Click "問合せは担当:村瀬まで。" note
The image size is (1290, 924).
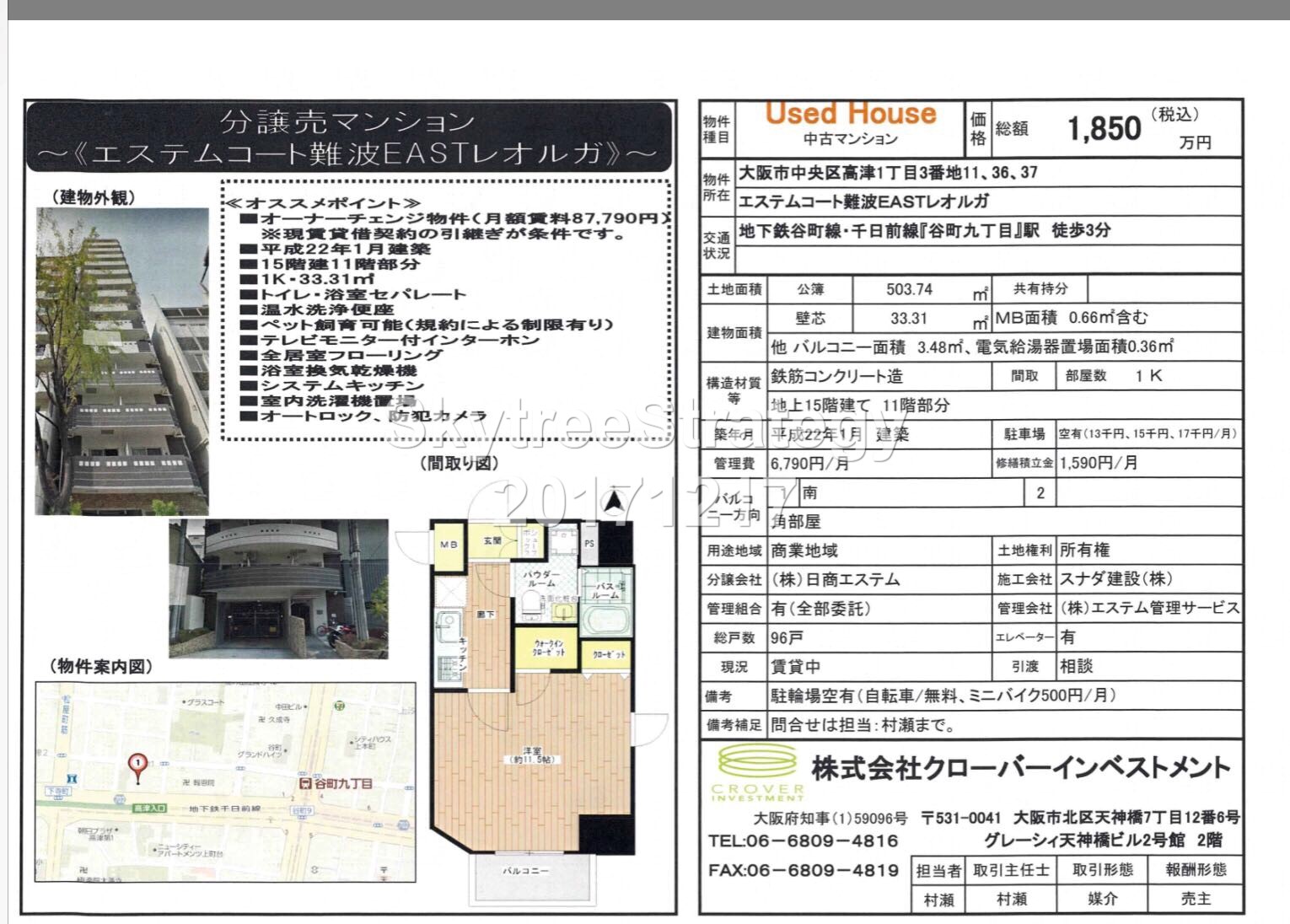[x=863, y=725]
